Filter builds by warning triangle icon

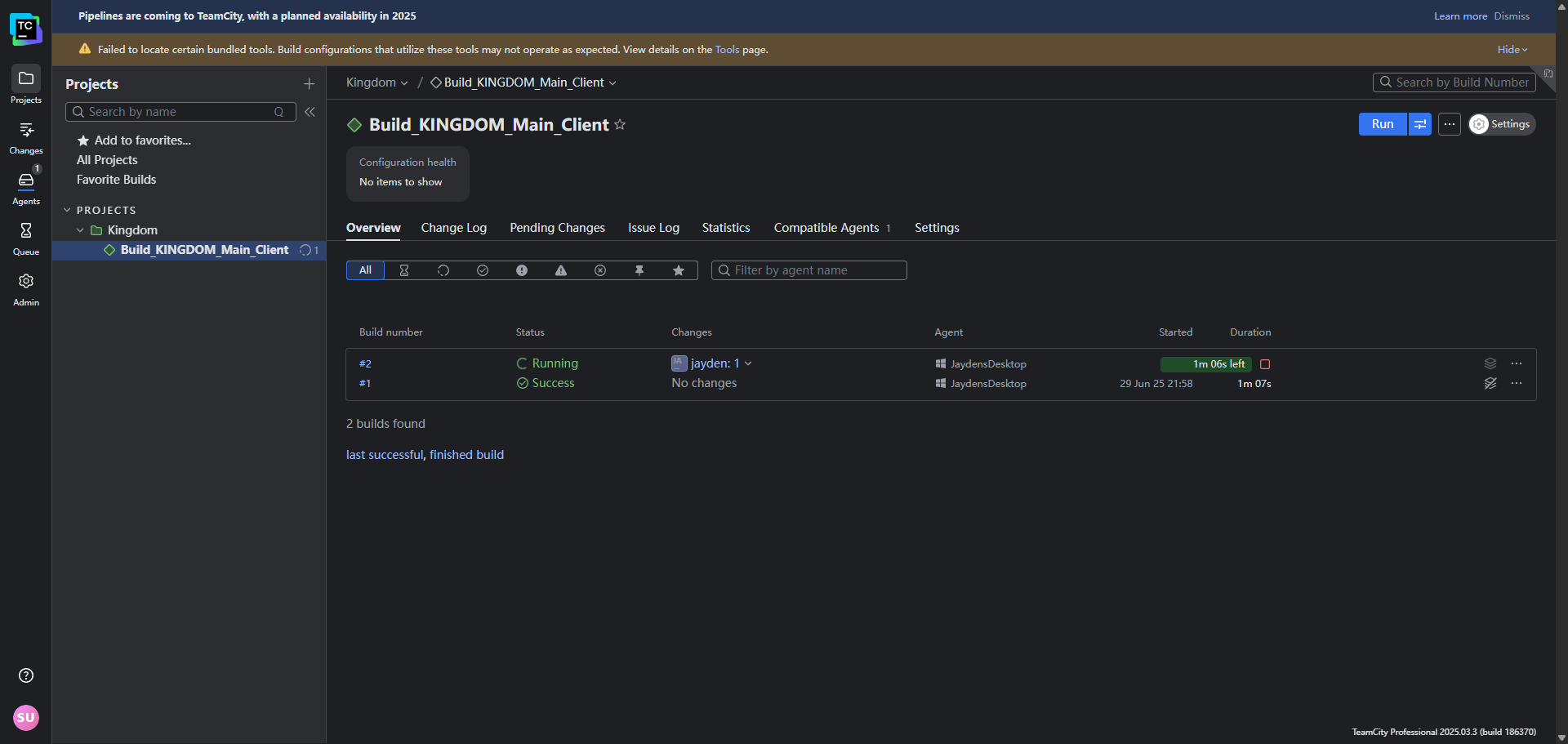[561, 270]
